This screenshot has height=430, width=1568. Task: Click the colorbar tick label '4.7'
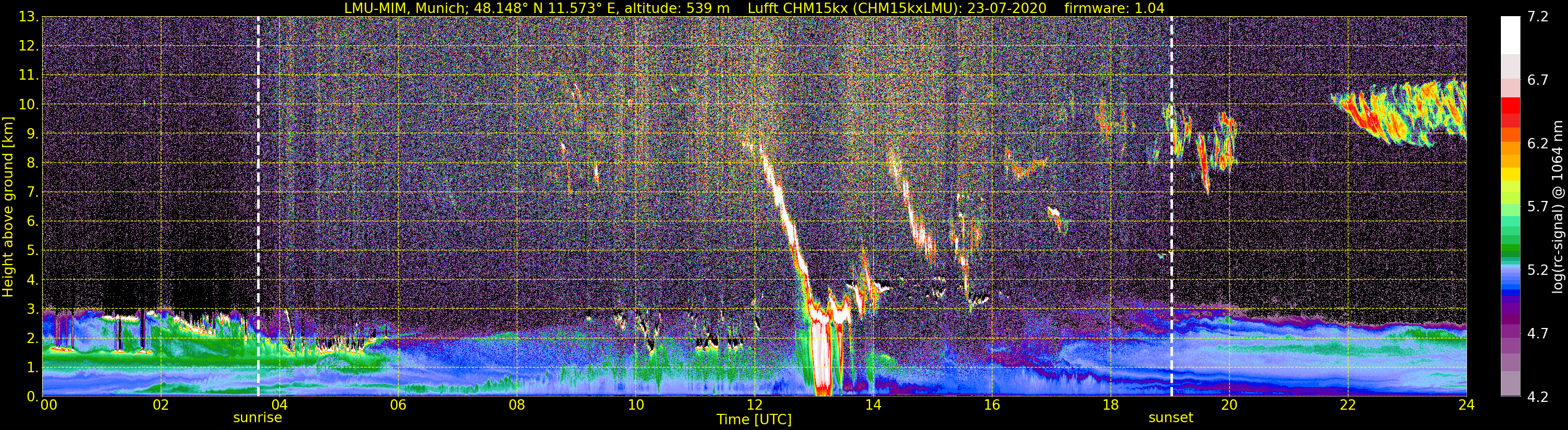pos(1538,333)
